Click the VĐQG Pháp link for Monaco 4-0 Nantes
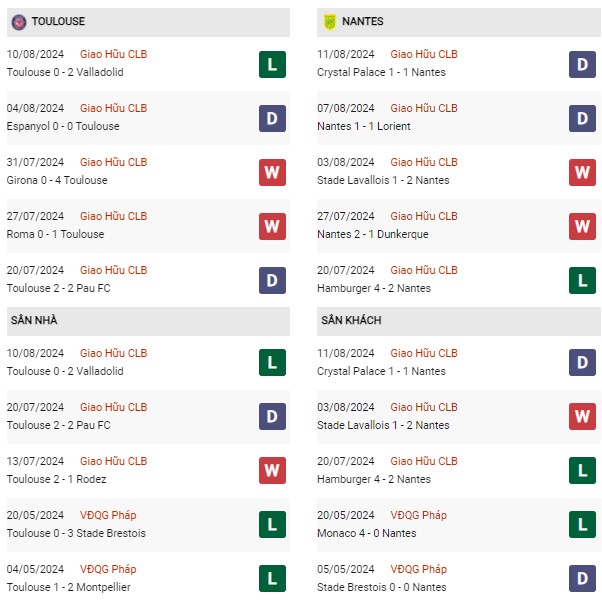The width and height of the screenshot is (602, 602). click(x=418, y=515)
